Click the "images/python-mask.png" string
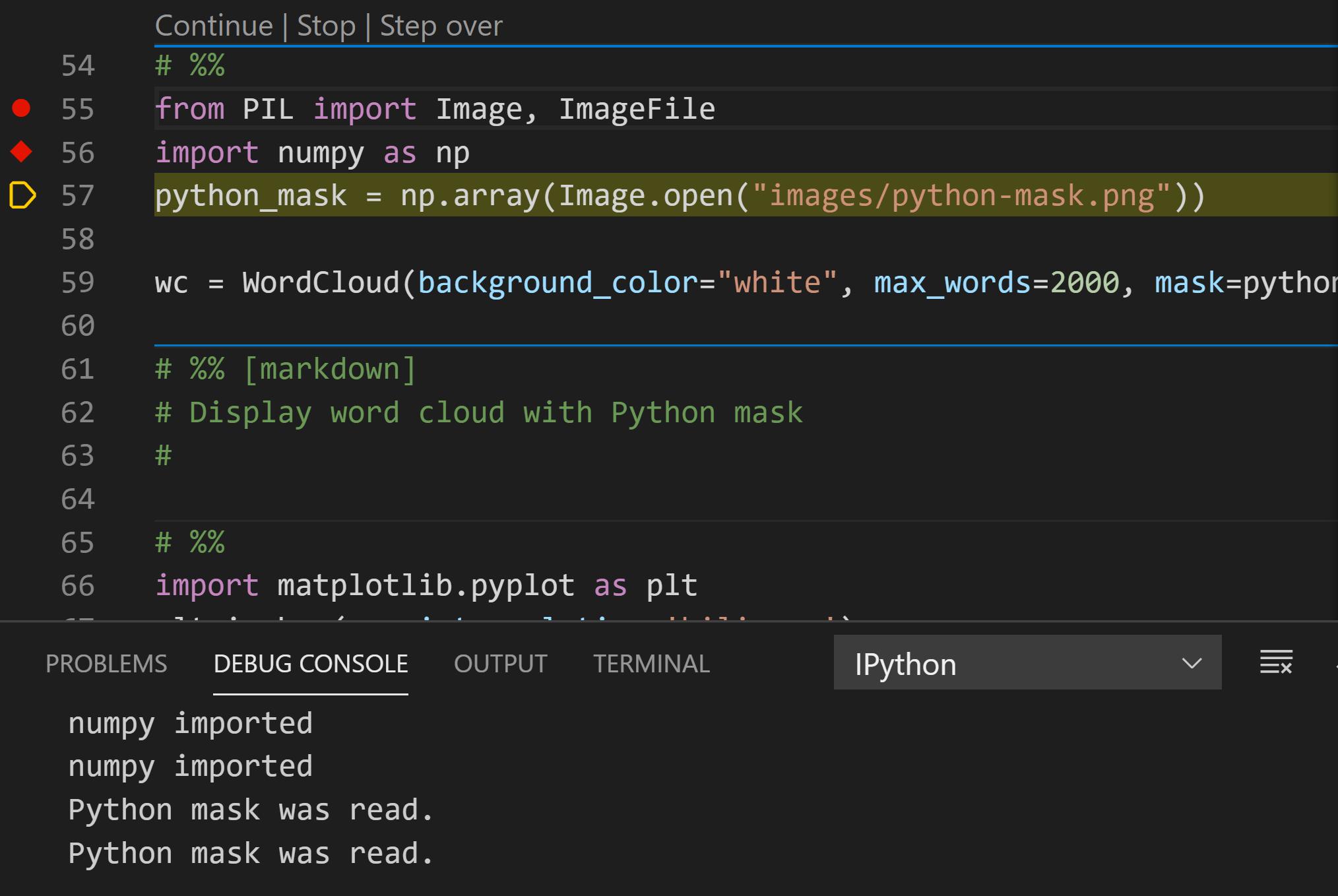 (961, 196)
